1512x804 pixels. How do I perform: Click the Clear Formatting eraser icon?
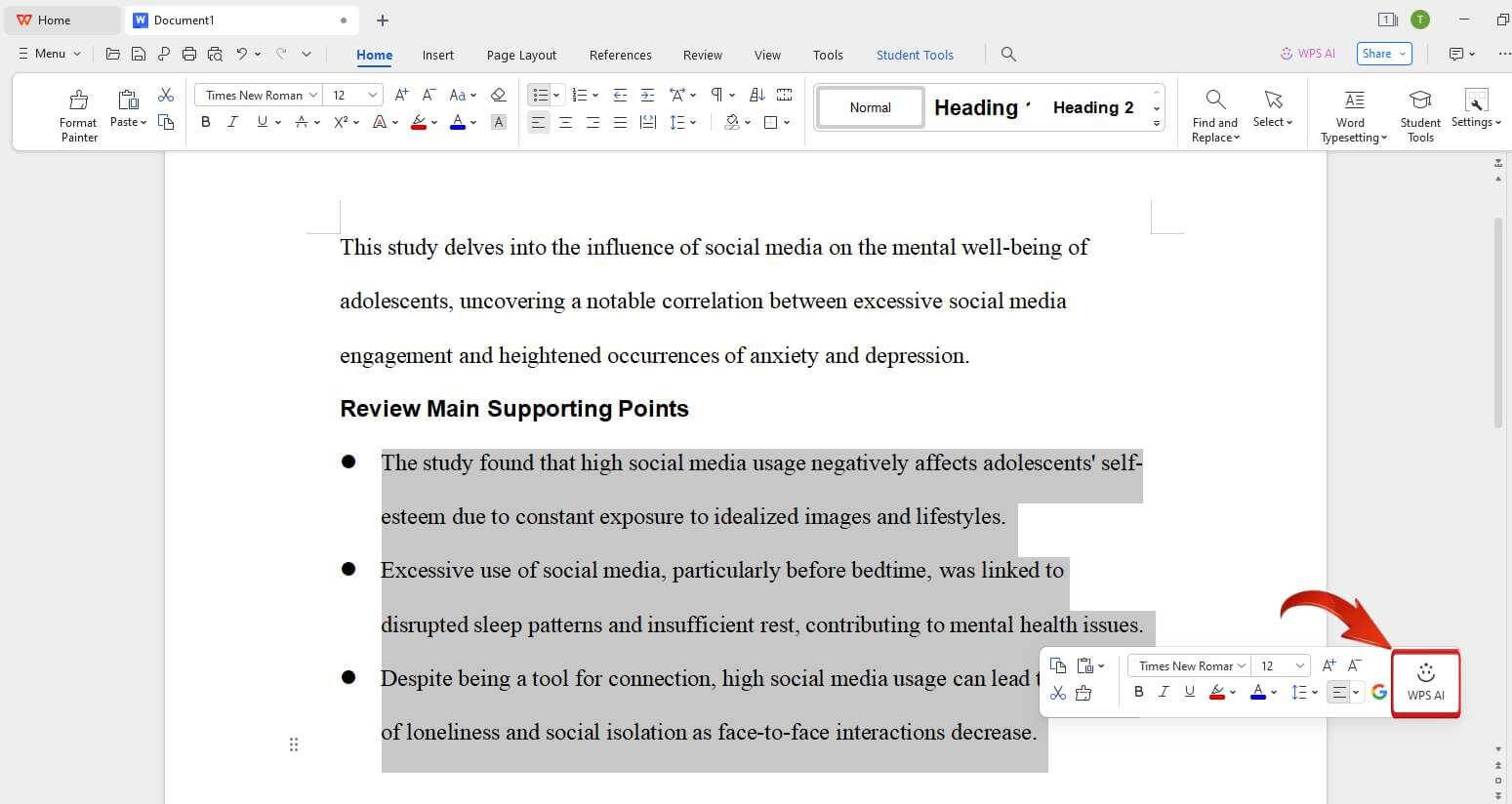click(x=498, y=95)
